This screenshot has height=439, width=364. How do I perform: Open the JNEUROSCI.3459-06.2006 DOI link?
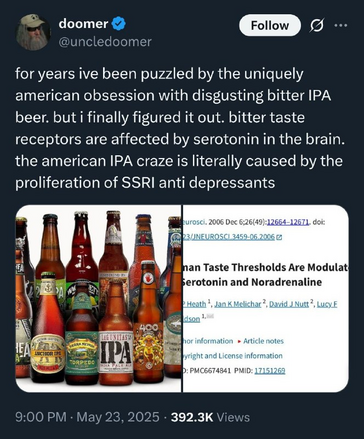coord(229,237)
